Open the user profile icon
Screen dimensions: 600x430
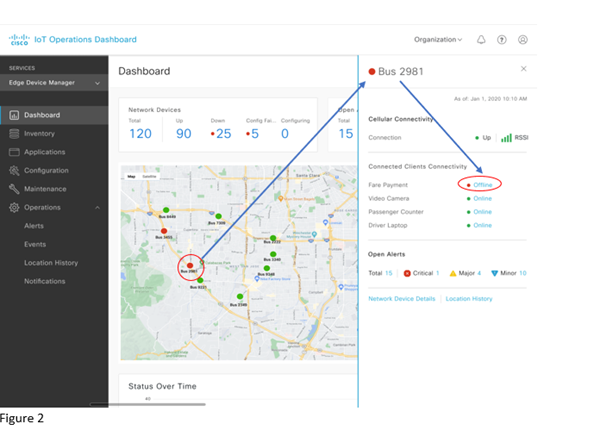coord(523,40)
